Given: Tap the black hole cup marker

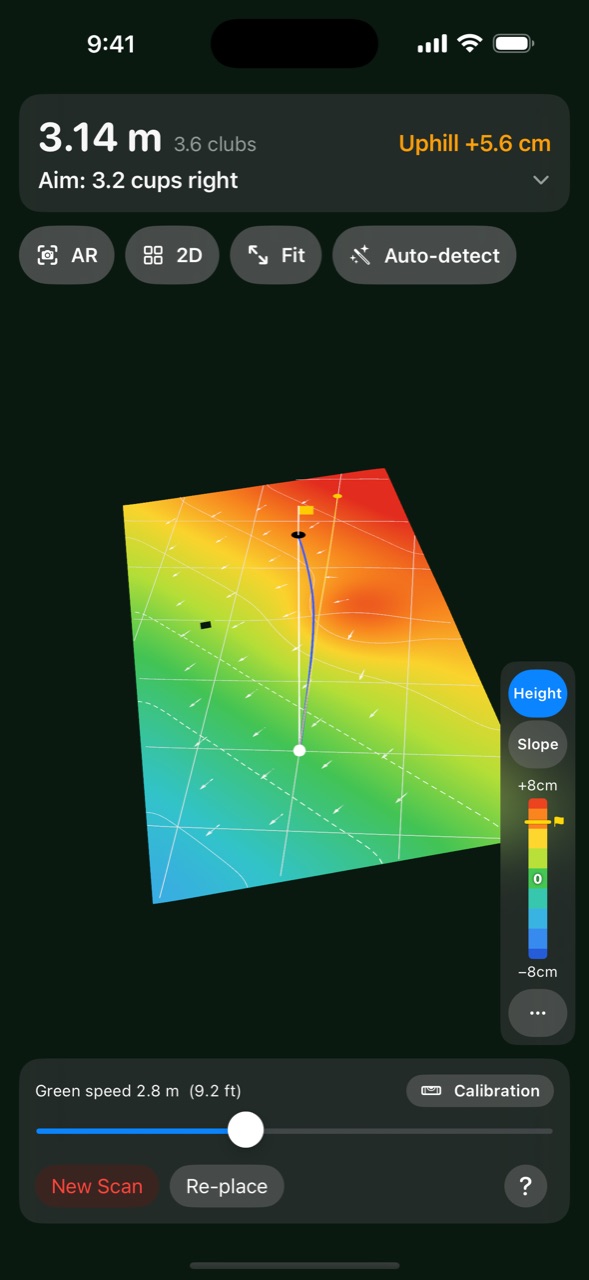Looking at the screenshot, I should pos(298,535).
